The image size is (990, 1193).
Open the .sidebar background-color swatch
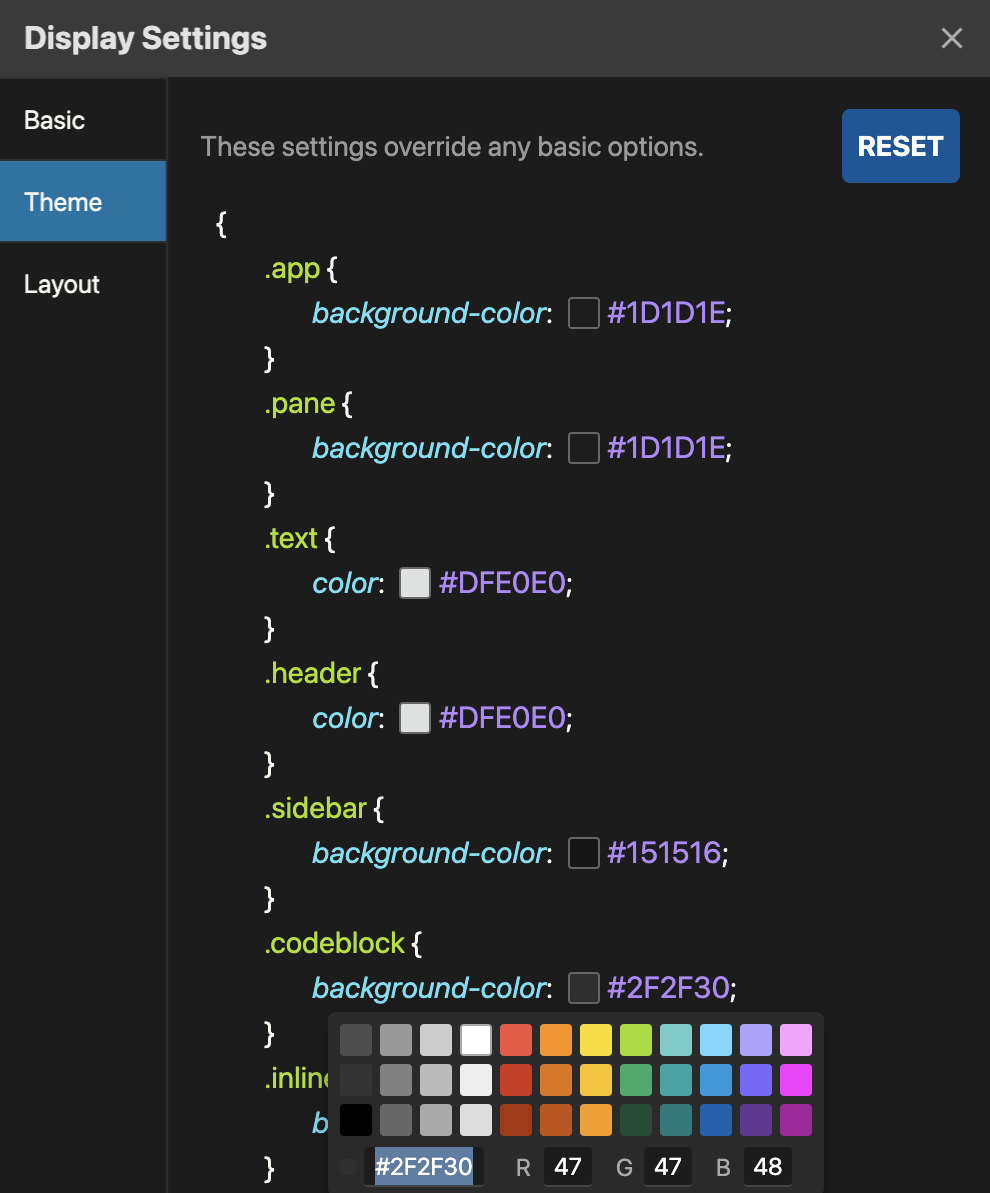click(x=584, y=853)
